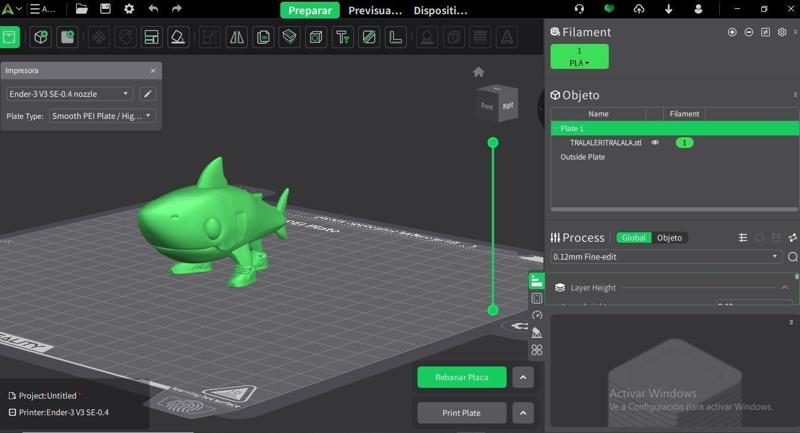Switch to the Previsualización tab
Image resolution: width=800 pixels, height=433 pixels.
tap(375, 10)
